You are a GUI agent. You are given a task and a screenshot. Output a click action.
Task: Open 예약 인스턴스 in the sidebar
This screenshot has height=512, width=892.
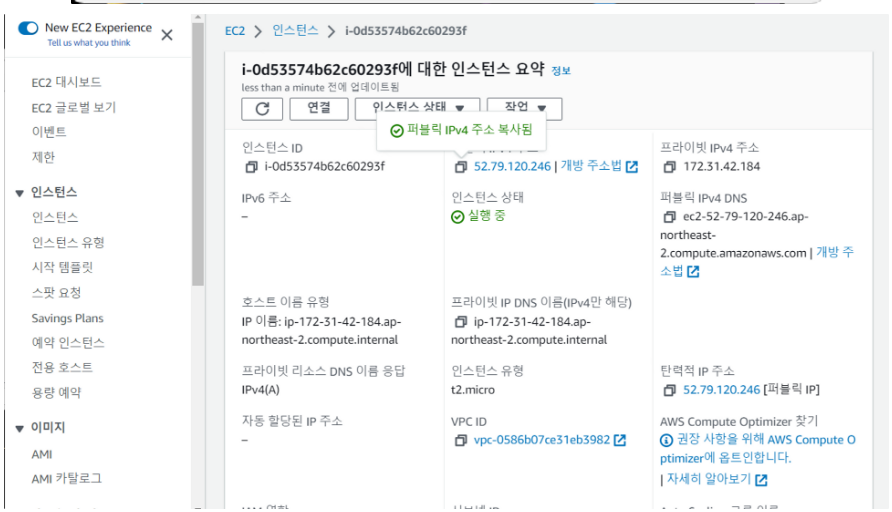coord(68,343)
